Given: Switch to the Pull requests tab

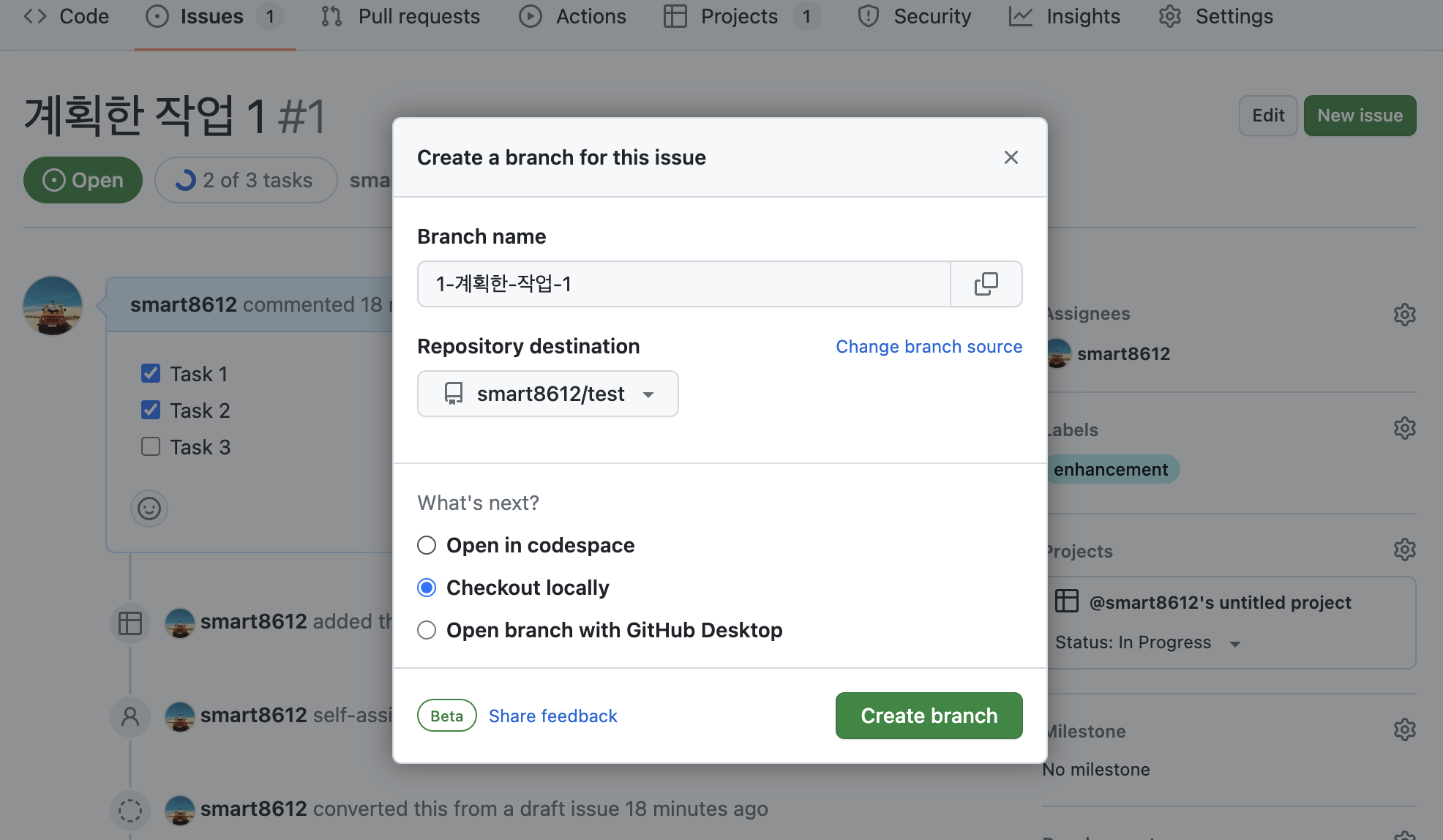Looking at the screenshot, I should click(x=401, y=16).
